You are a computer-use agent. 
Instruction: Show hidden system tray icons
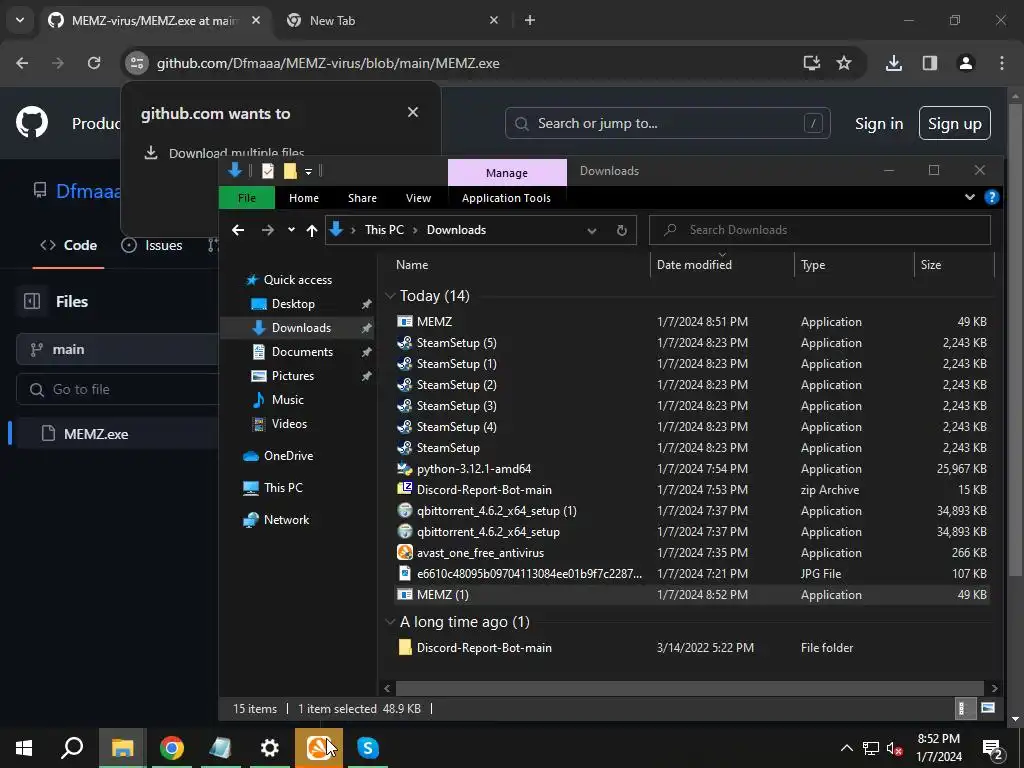click(846, 748)
